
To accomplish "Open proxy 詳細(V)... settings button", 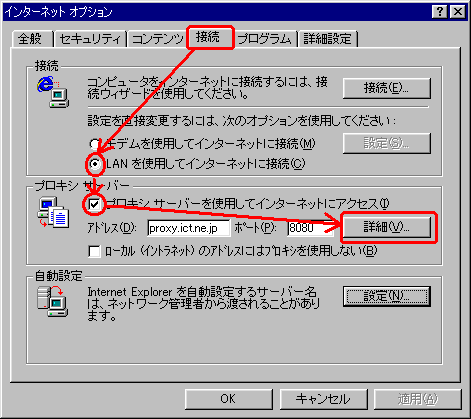I will pos(387,227).
